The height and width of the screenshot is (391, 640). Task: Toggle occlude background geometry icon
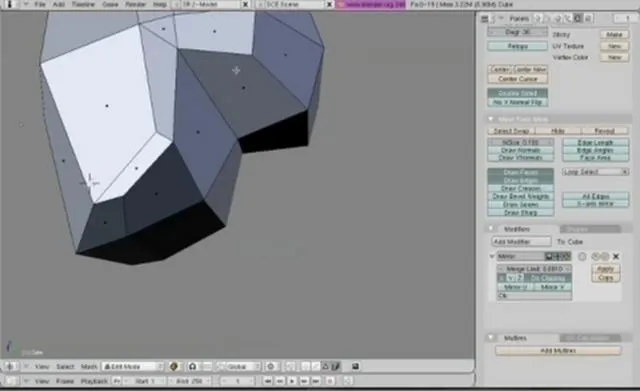pyautogui.click(x=335, y=367)
